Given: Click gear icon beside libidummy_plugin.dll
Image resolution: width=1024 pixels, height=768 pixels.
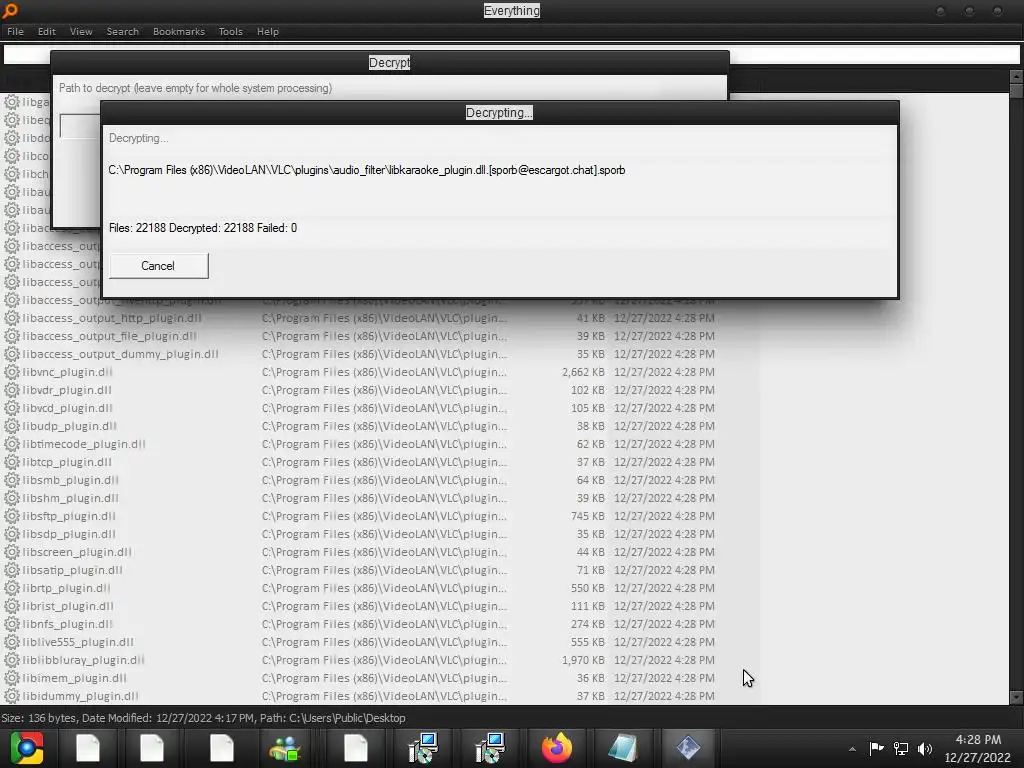Looking at the screenshot, I should (x=12, y=696).
